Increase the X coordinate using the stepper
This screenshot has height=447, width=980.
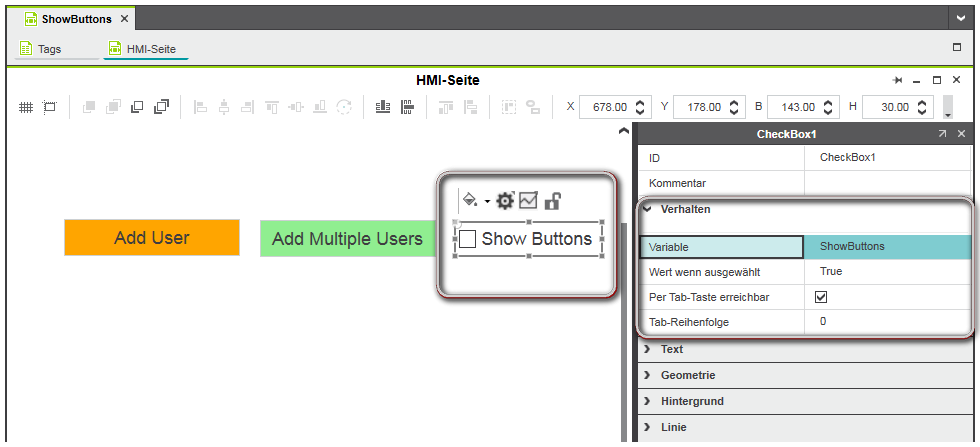pyautogui.click(x=642, y=102)
